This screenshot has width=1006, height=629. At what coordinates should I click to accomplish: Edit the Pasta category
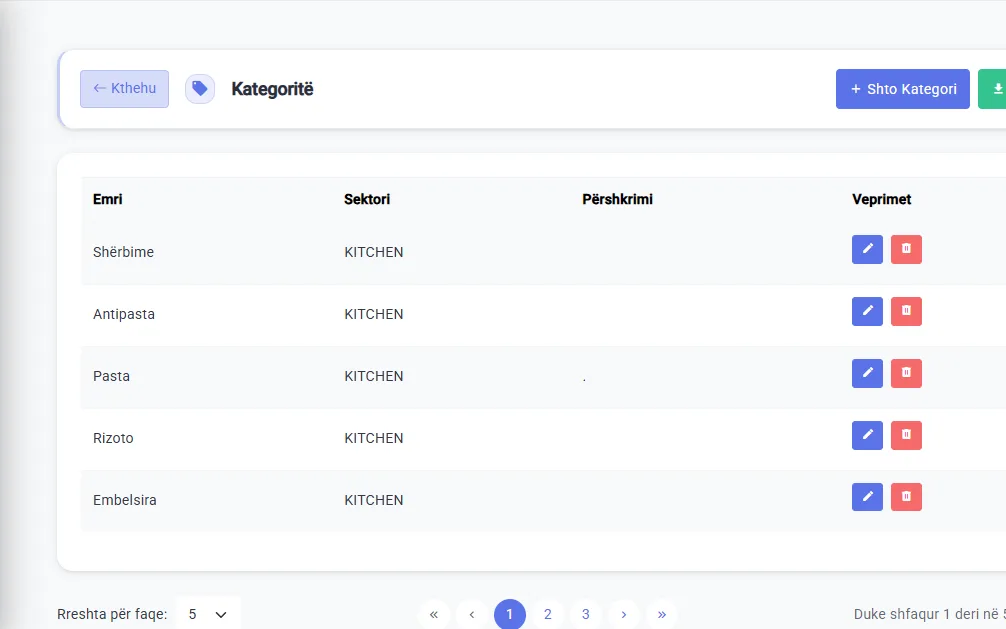867,374
